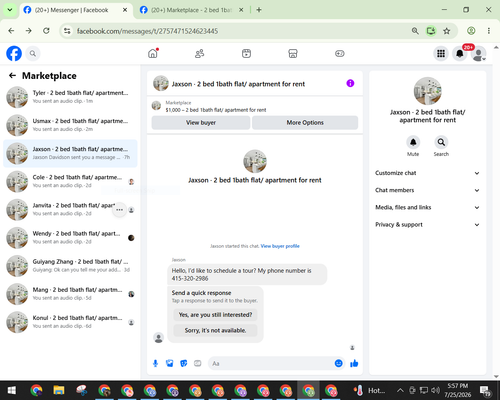The image size is (500, 400).
Task: Open the account profile avatar menu
Action: click(x=479, y=53)
